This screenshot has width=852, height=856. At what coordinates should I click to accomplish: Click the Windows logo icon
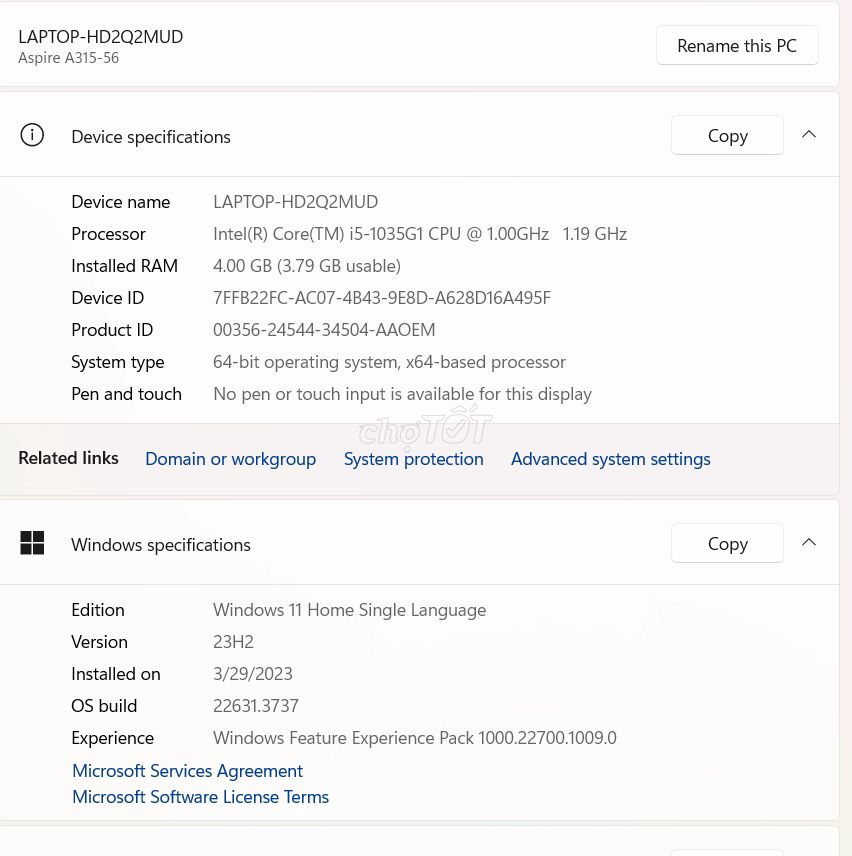point(32,543)
